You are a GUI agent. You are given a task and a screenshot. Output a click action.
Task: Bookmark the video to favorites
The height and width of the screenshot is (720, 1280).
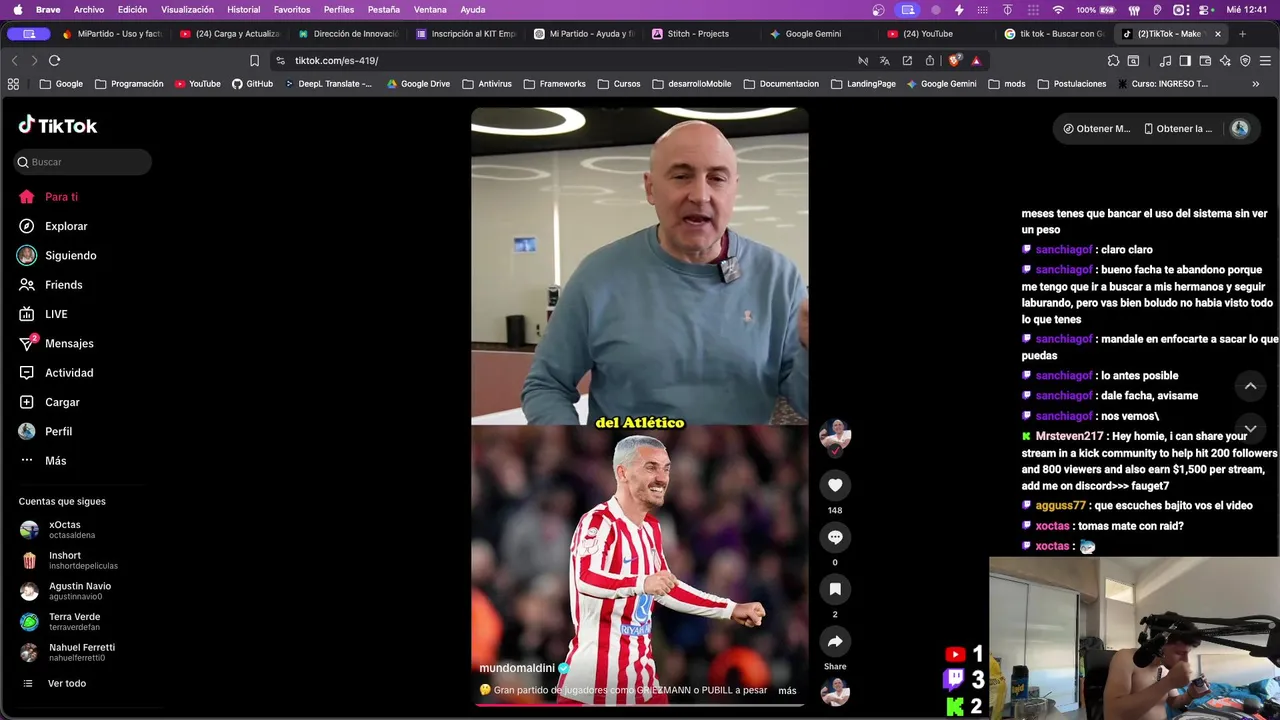point(835,589)
